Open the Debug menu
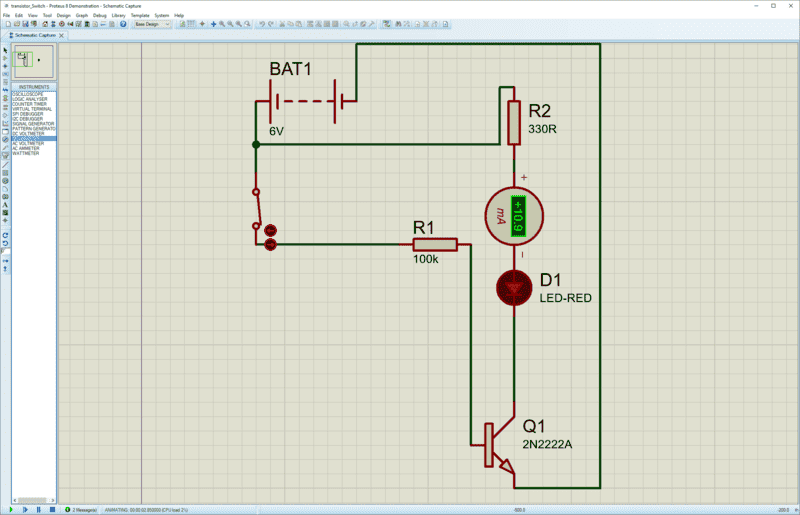 coord(99,15)
